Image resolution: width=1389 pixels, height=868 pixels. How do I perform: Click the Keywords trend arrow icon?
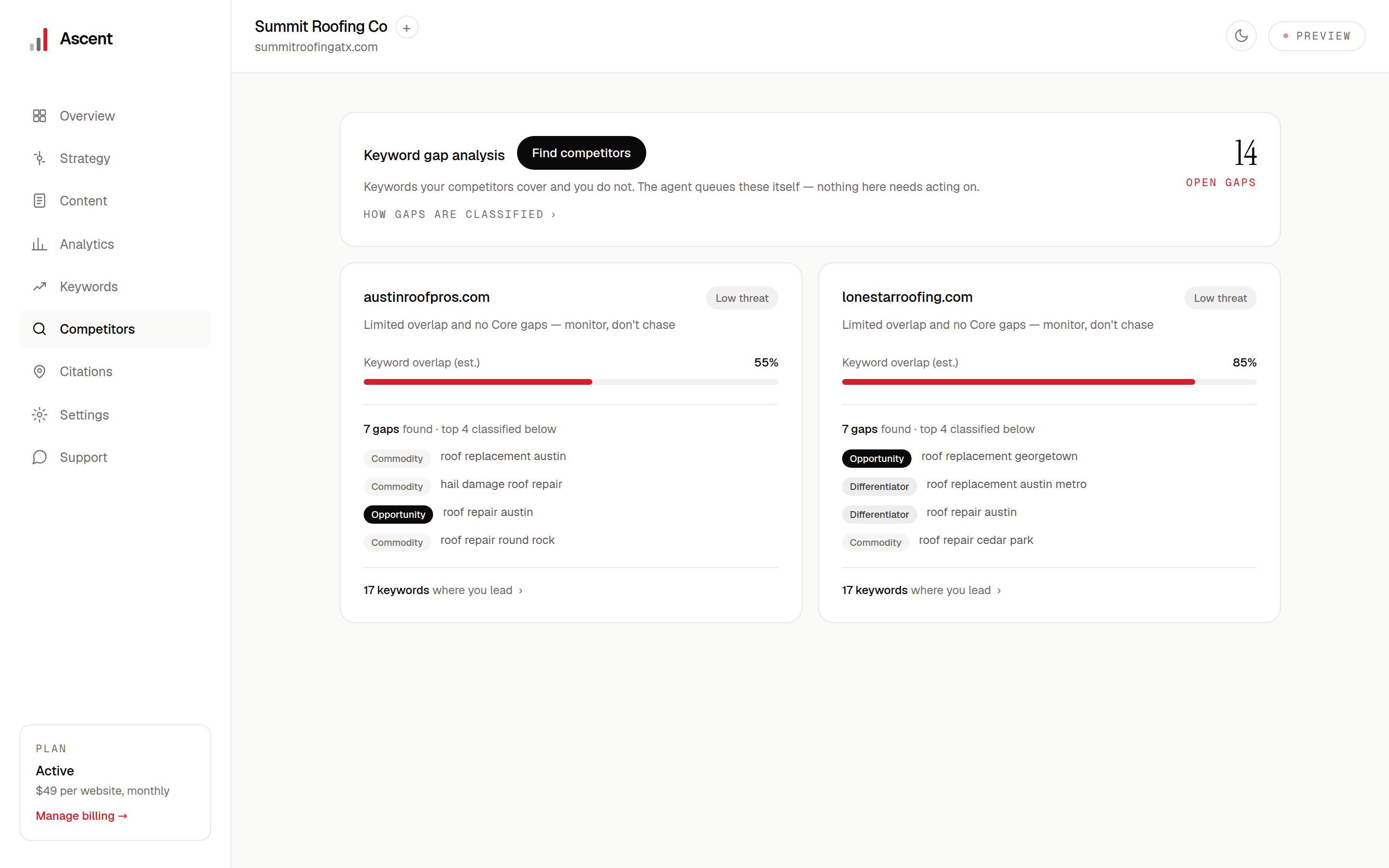pyautogui.click(x=40, y=286)
